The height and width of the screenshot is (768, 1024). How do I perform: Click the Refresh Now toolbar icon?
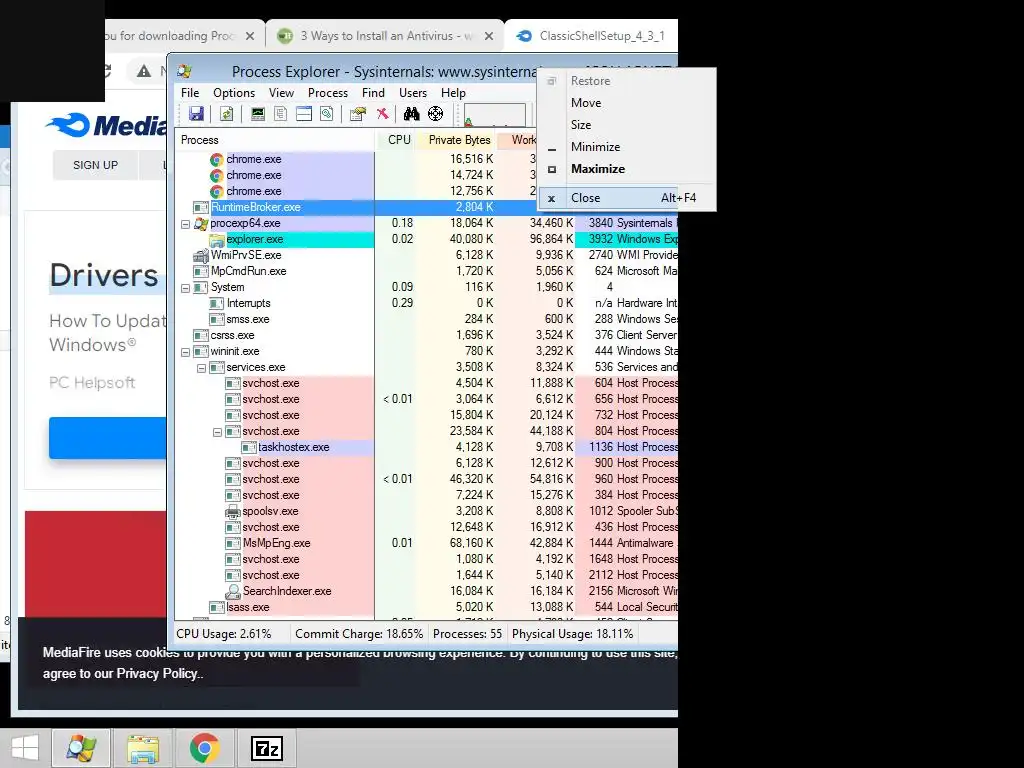click(x=227, y=114)
